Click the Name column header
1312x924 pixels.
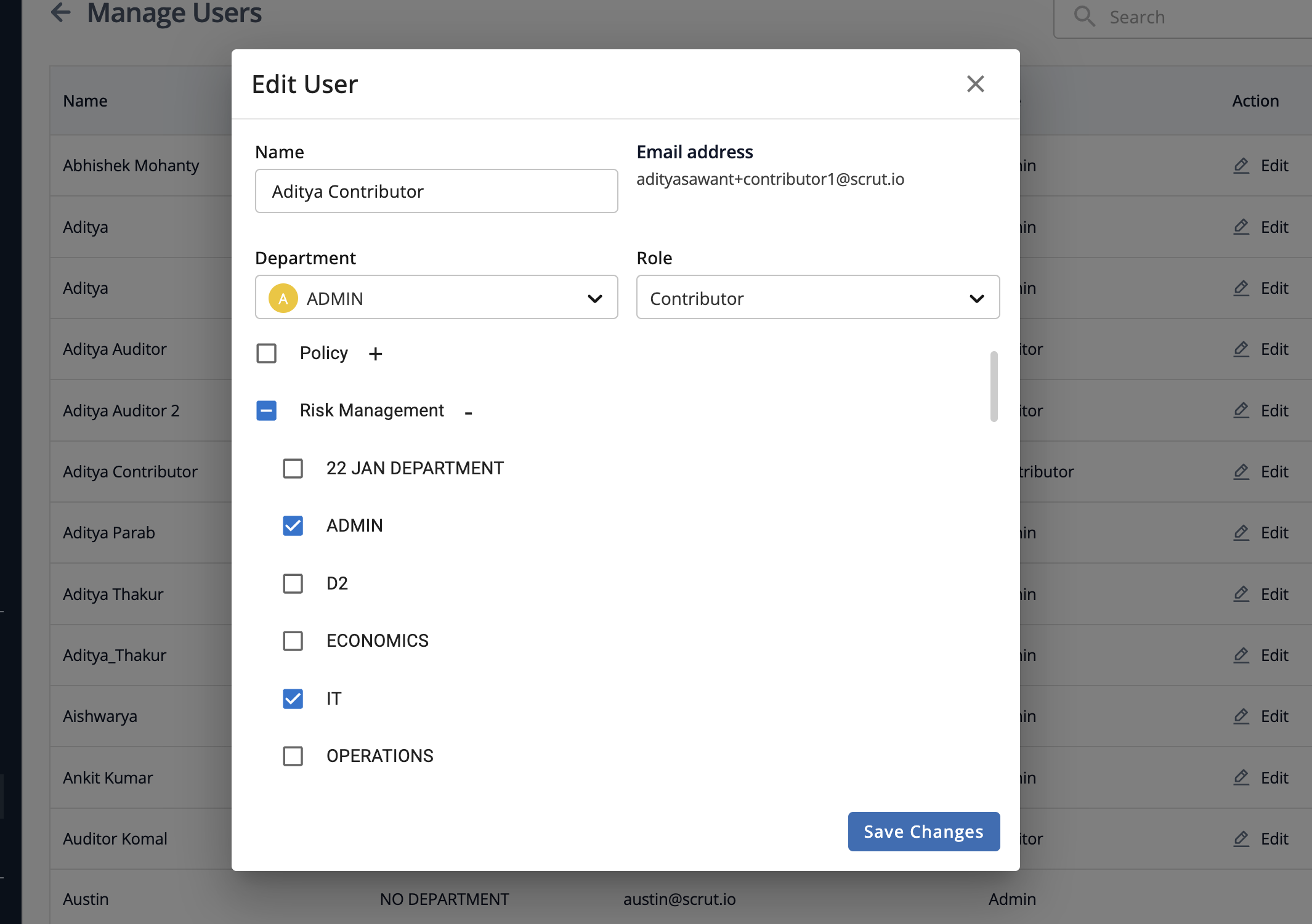pyautogui.click(x=85, y=101)
